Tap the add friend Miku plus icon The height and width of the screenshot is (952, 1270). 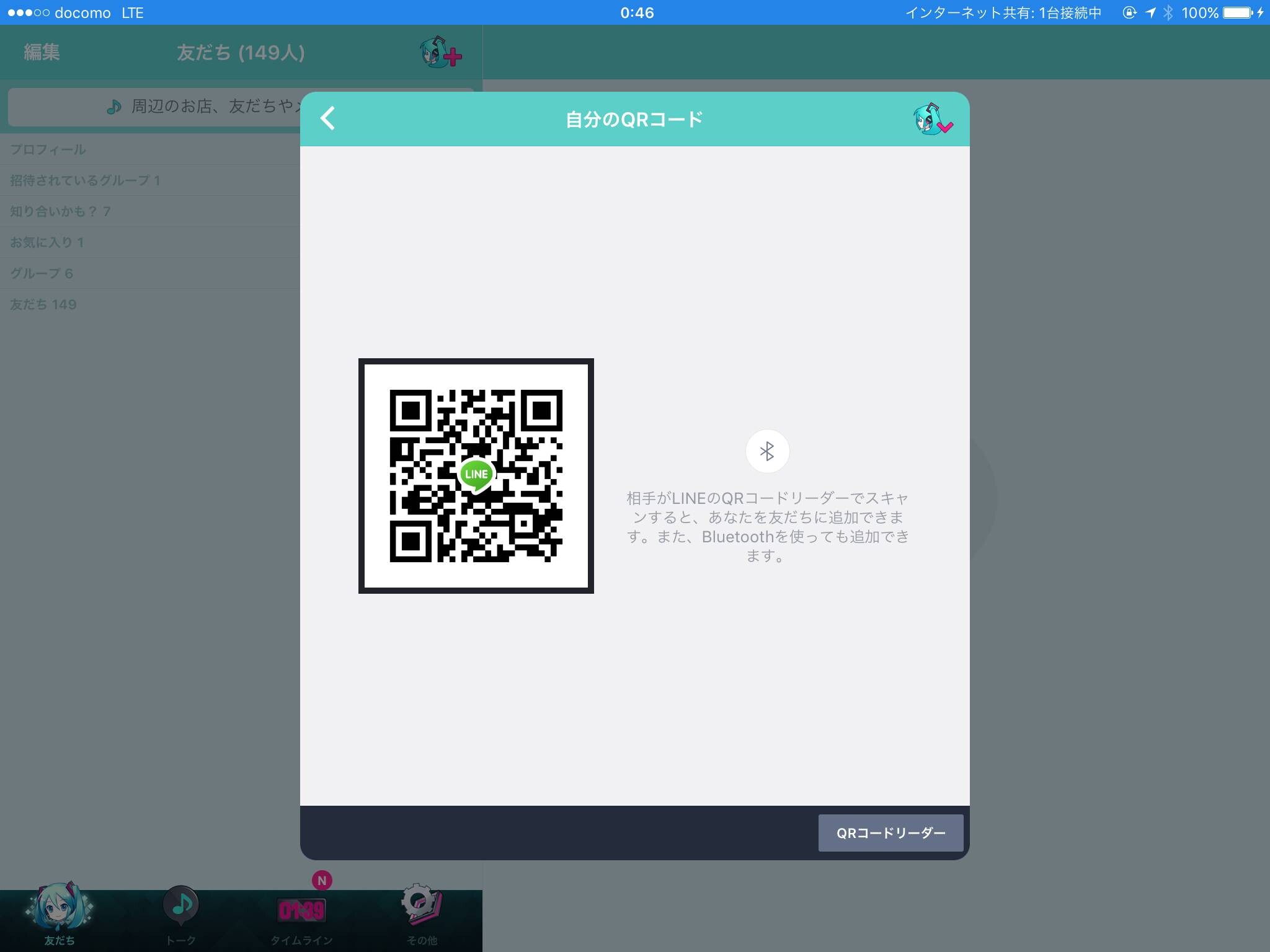441,52
